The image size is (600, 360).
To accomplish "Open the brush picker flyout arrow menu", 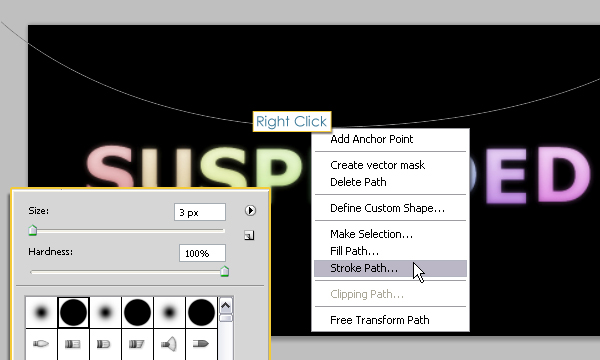I will pos(250,210).
